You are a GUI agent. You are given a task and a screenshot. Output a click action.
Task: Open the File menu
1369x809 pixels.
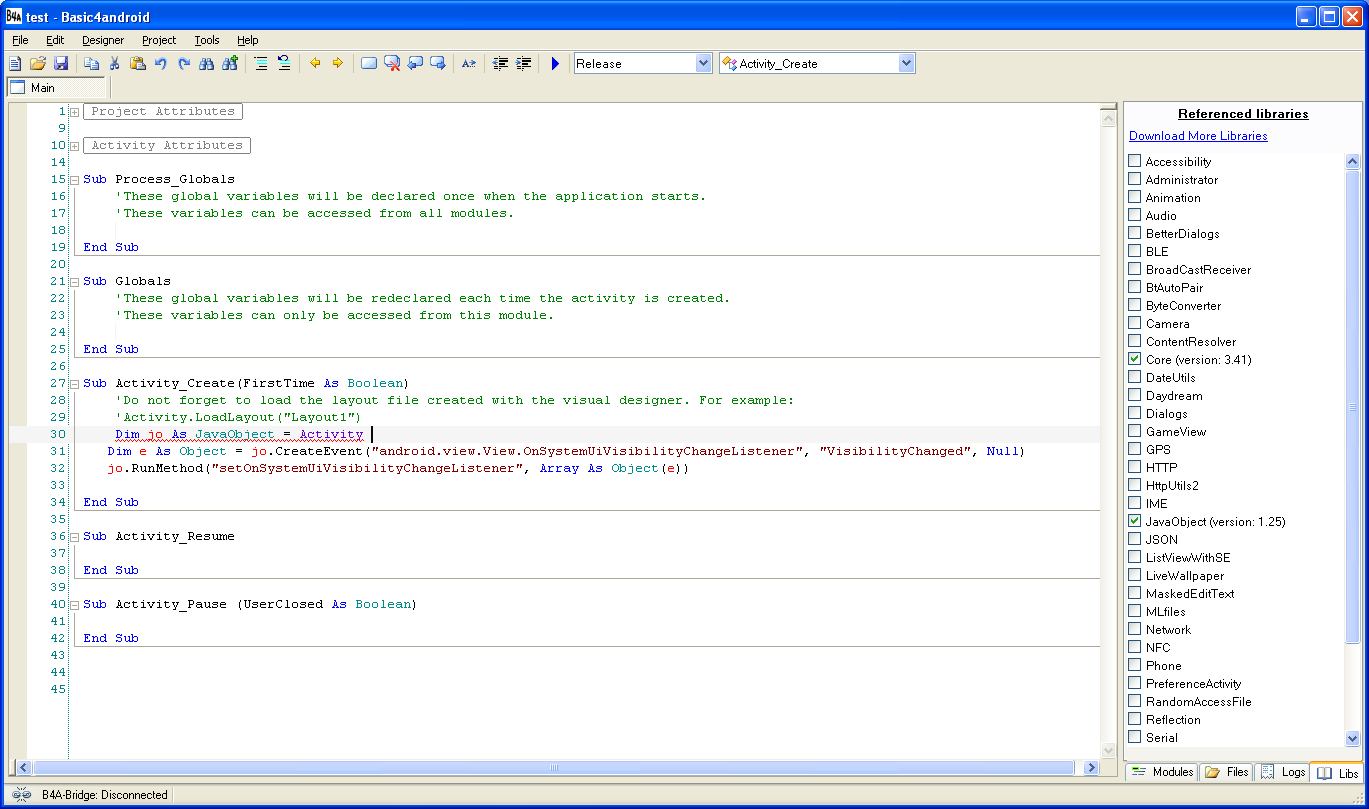pos(20,40)
